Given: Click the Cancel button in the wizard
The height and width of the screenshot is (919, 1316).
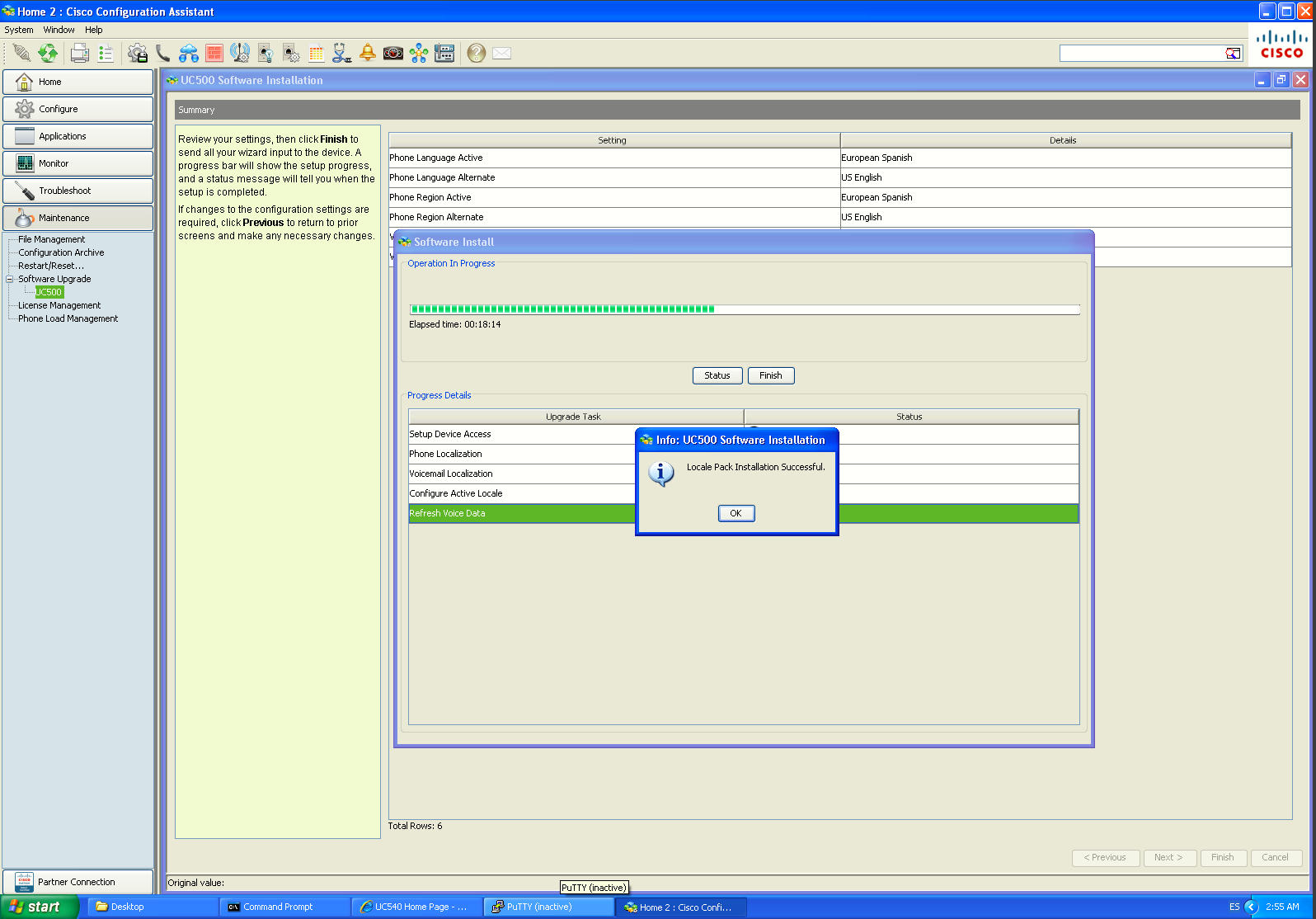Looking at the screenshot, I should tap(1276, 858).
